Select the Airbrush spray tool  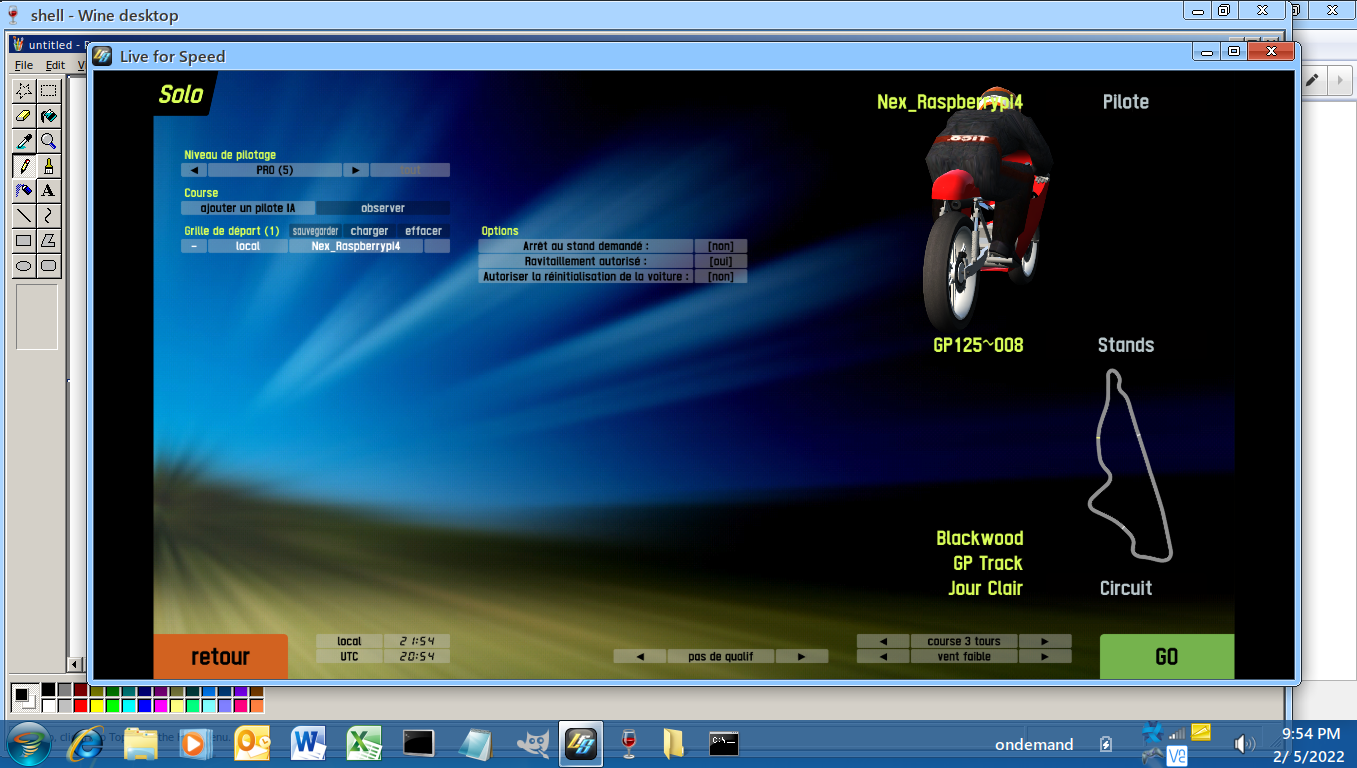tap(24, 190)
